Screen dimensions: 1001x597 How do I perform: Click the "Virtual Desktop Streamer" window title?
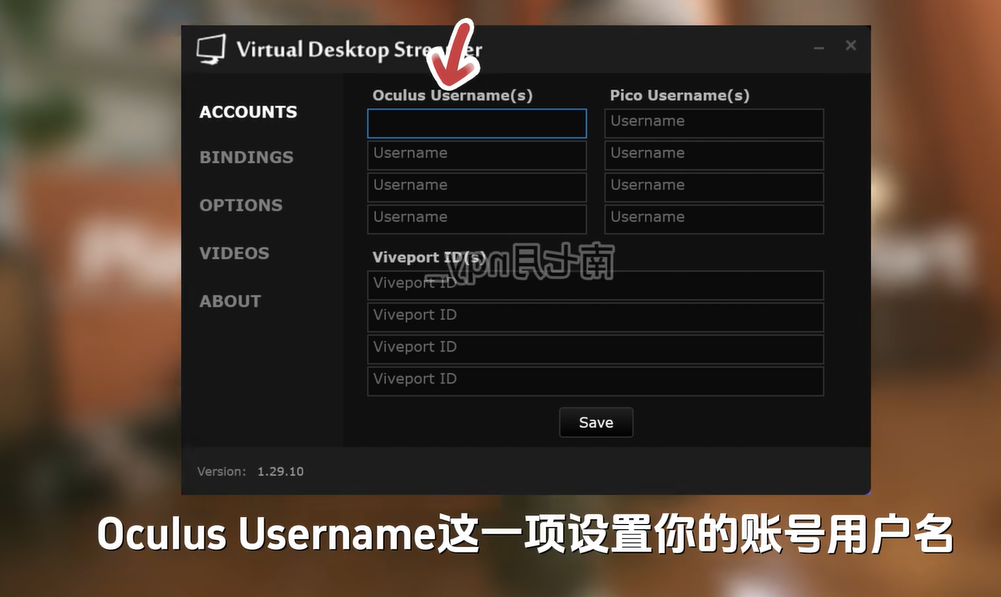click(359, 50)
